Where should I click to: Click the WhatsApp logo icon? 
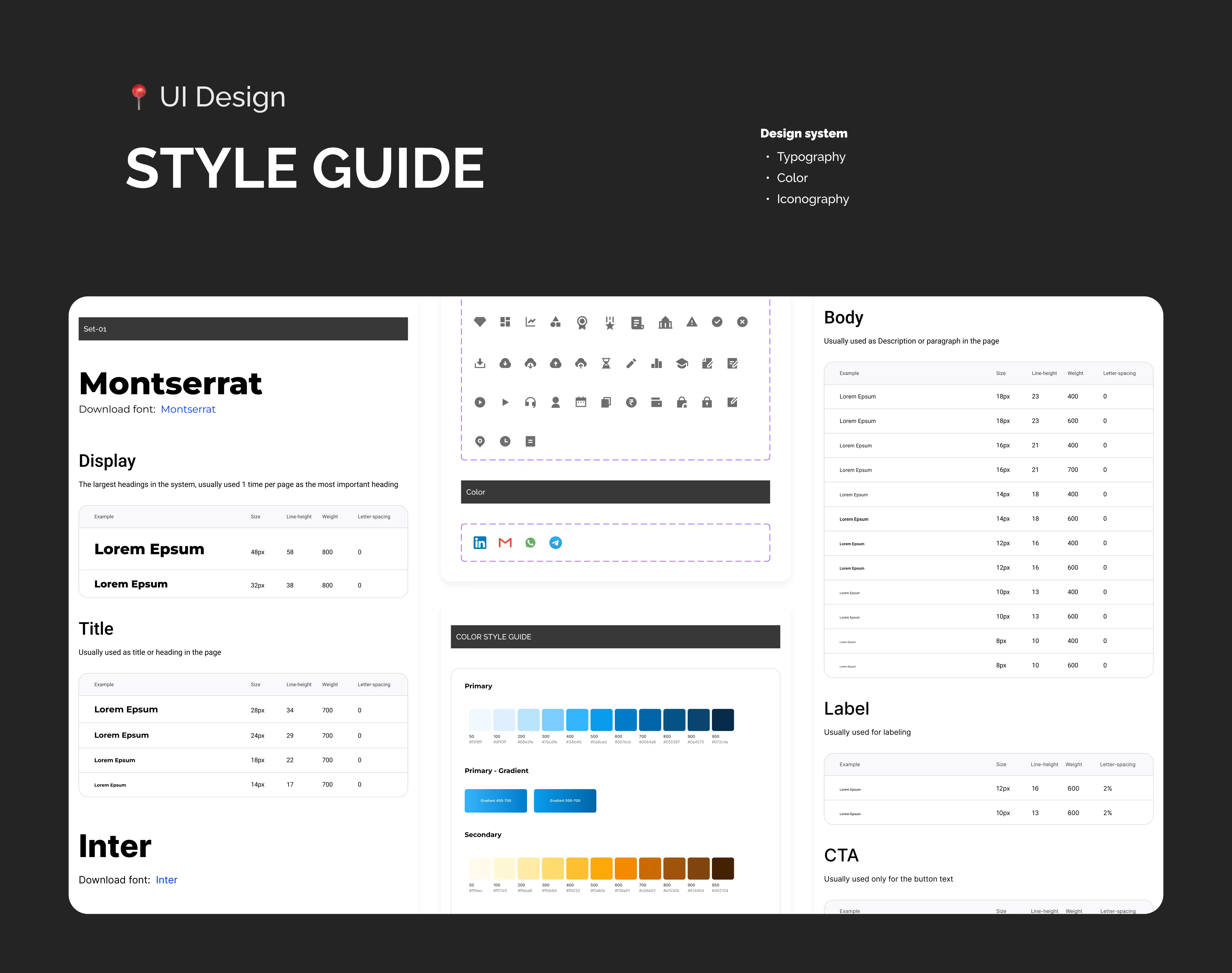tap(530, 543)
